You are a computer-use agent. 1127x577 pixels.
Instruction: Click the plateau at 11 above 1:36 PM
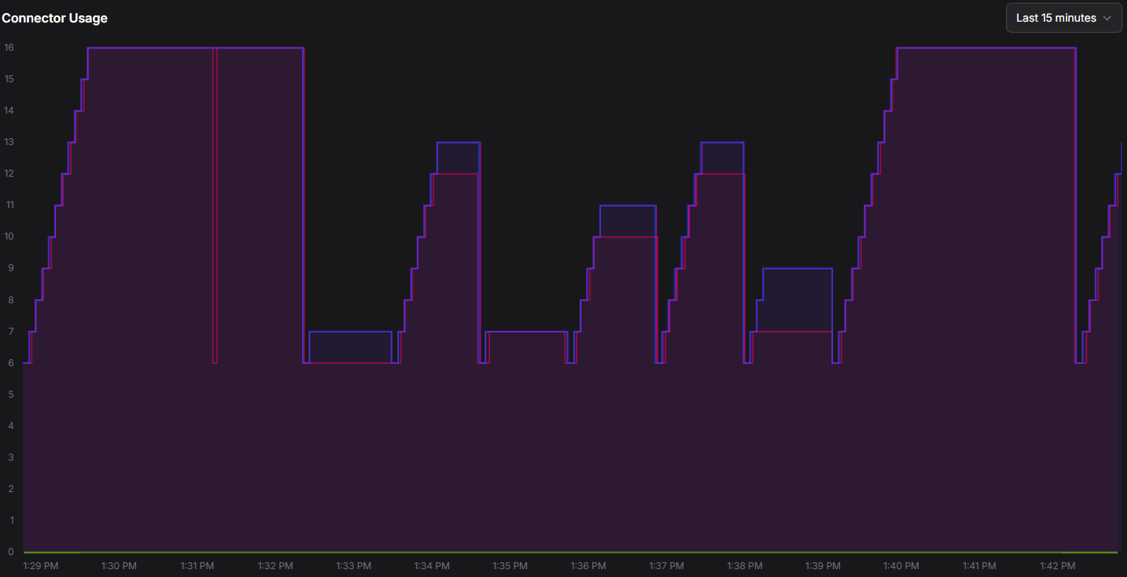[x=627, y=206]
